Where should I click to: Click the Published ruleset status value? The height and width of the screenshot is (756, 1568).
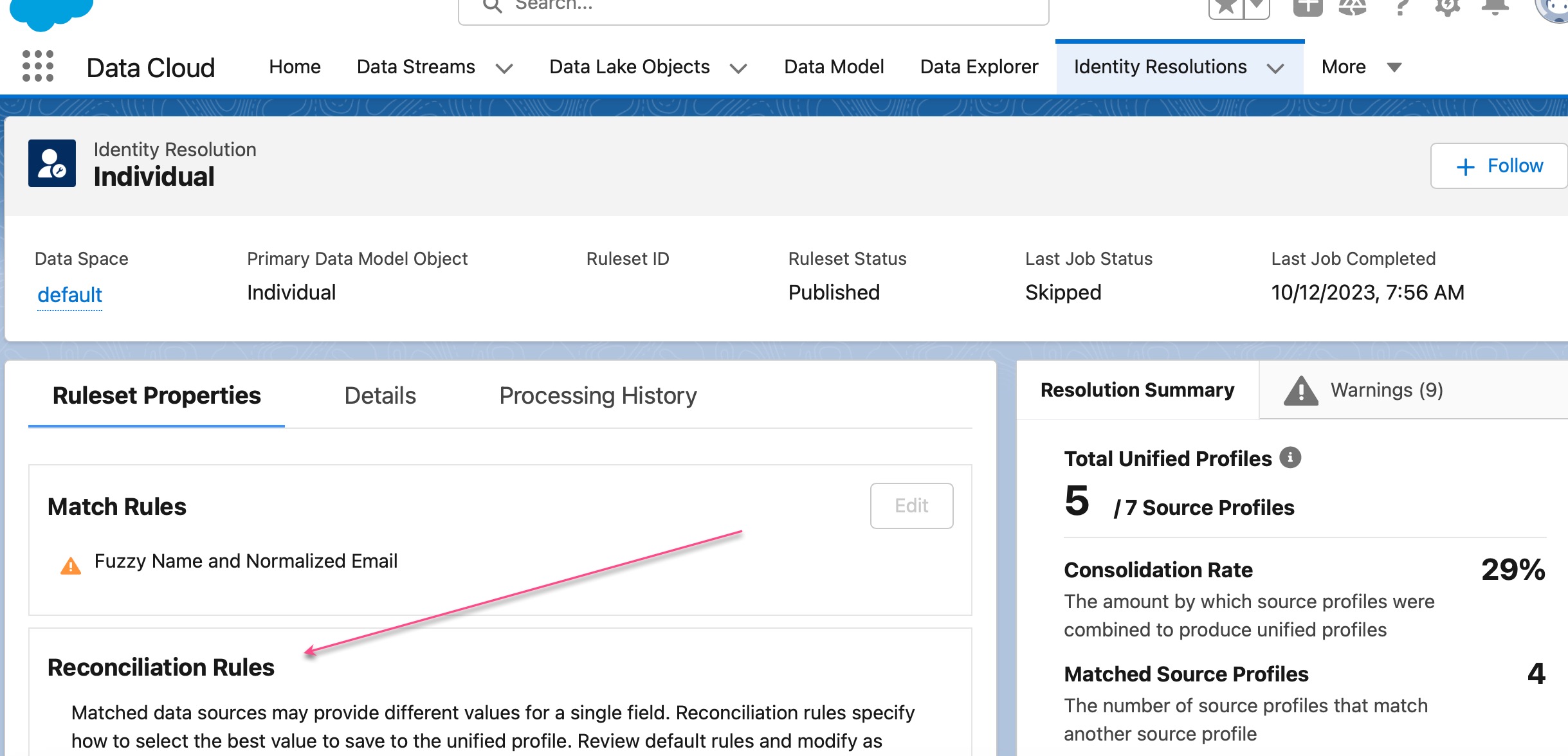click(834, 292)
